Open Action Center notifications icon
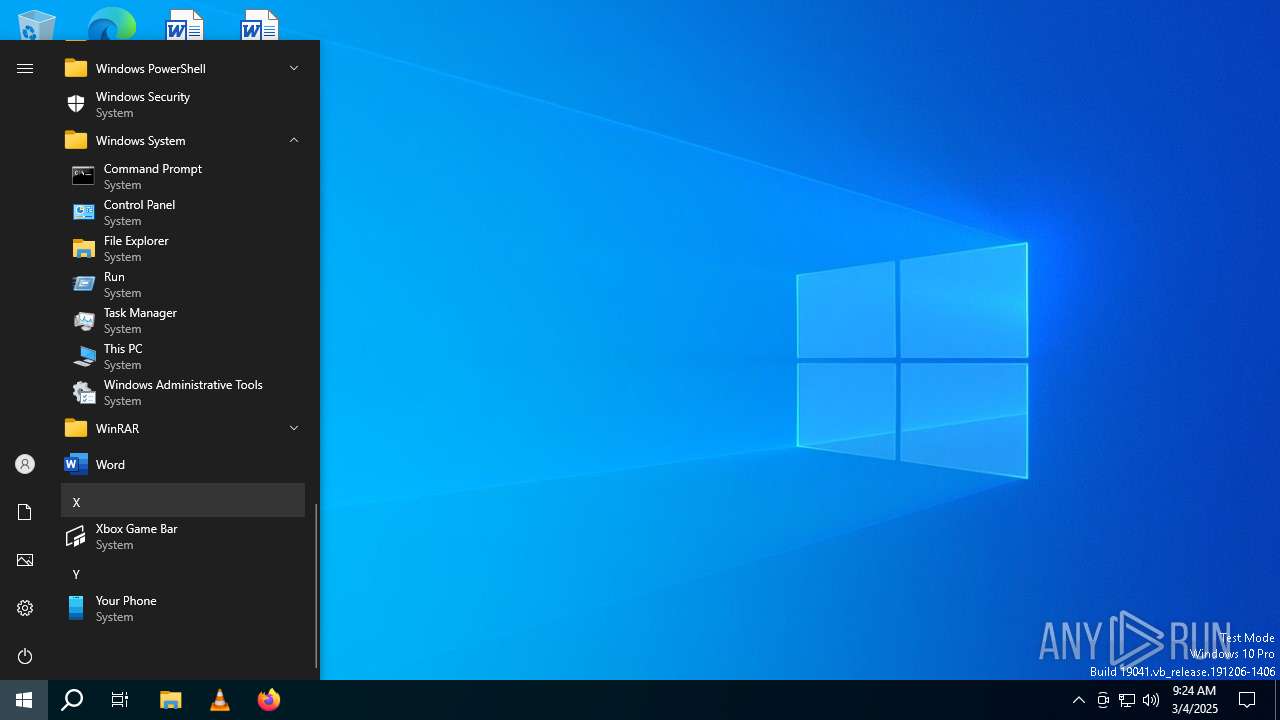The height and width of the screenshot is (720, 1280). tap(1247, 700)
